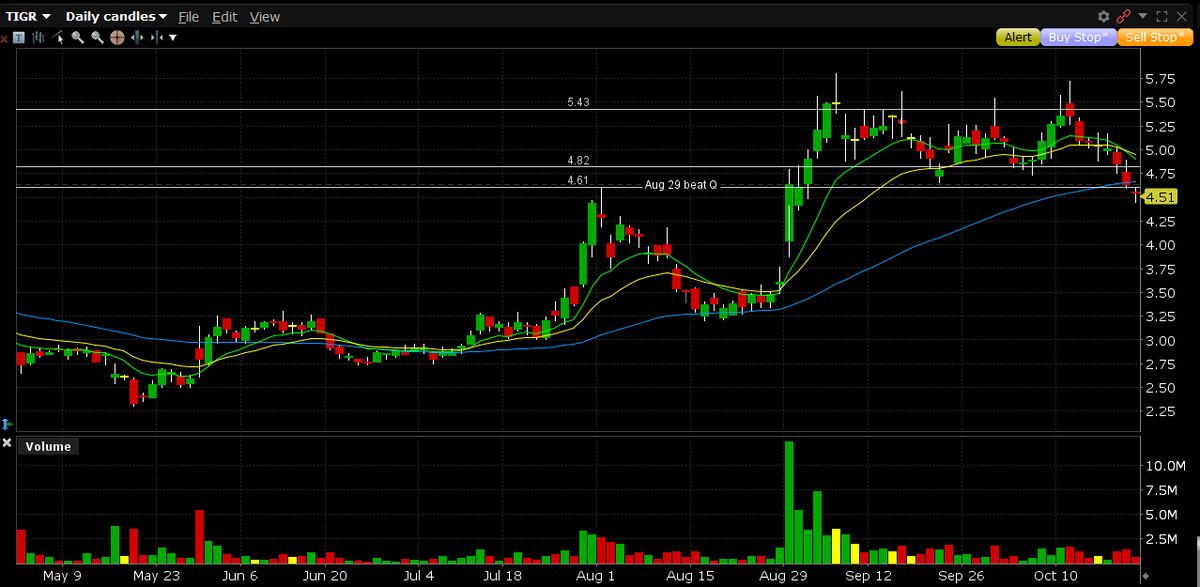Click the 4.51 current price label
This screenshot has width=1200, height=587.
pos(1160,197)
